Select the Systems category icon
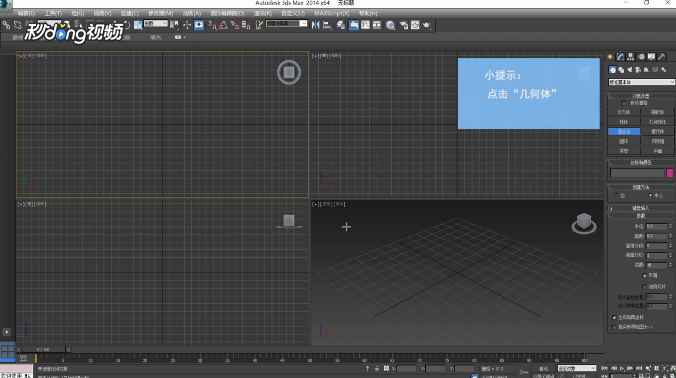676x378 pixels. [x=664, y=70]
